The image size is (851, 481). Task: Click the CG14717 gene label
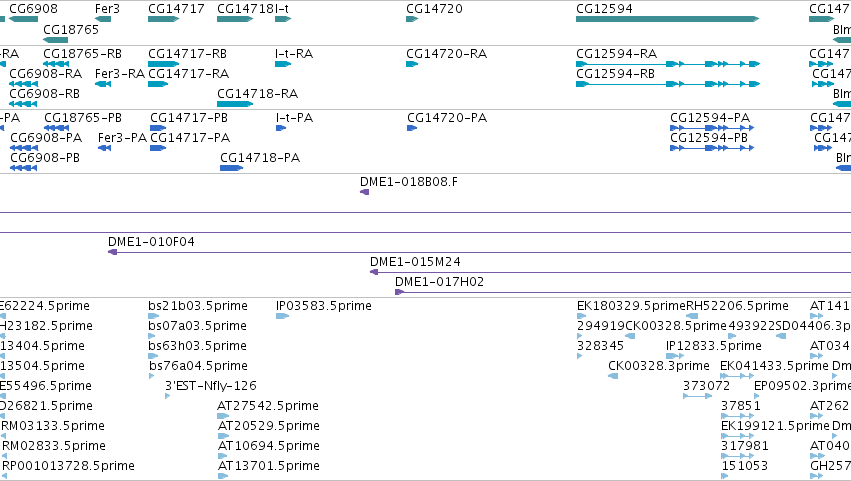pos(176,9)
